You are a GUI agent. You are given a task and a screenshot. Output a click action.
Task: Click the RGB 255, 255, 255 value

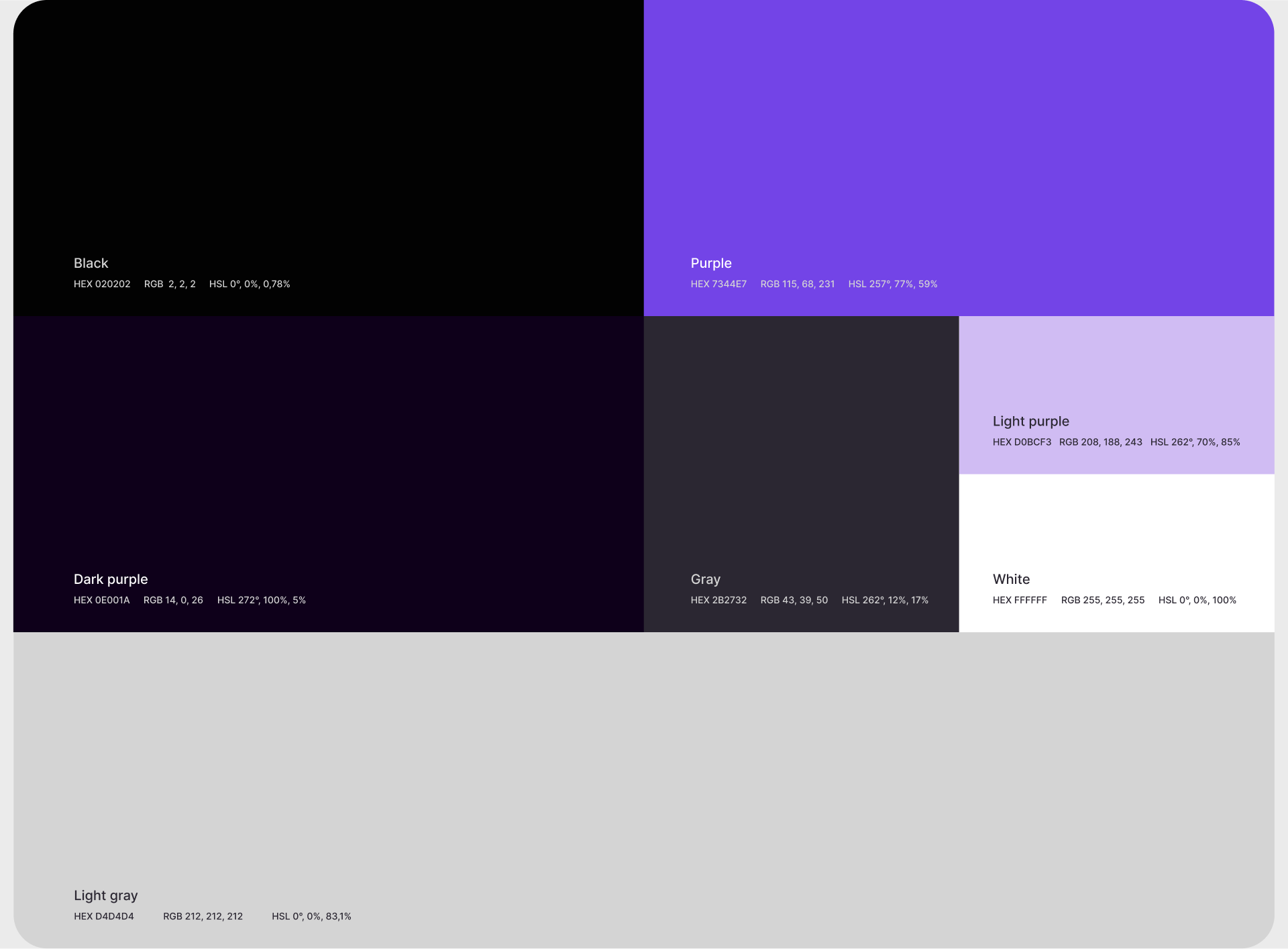click(x=1103, y=600)
